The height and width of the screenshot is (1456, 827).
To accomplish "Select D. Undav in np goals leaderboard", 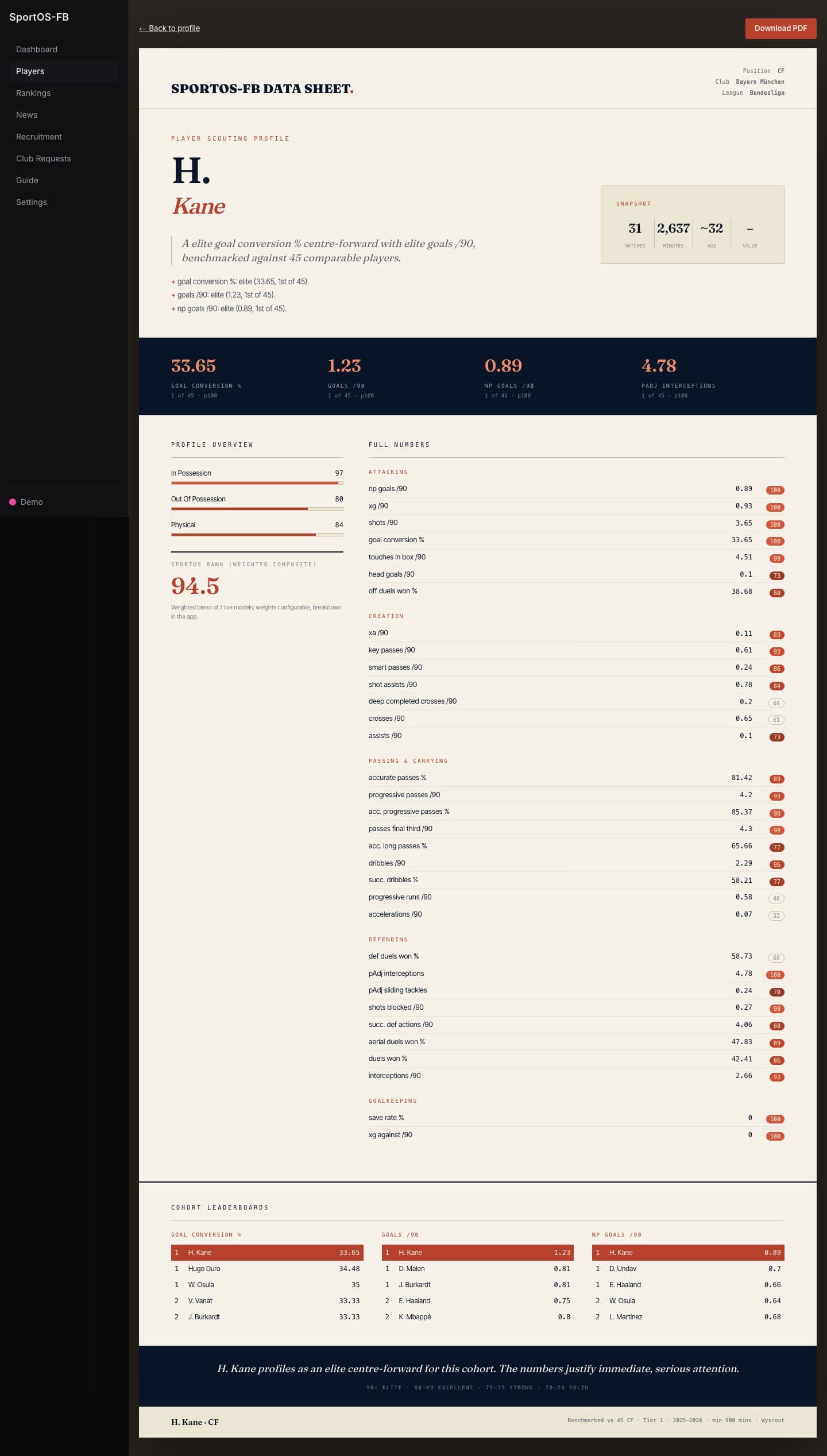I will click(x=688, y=1269).
